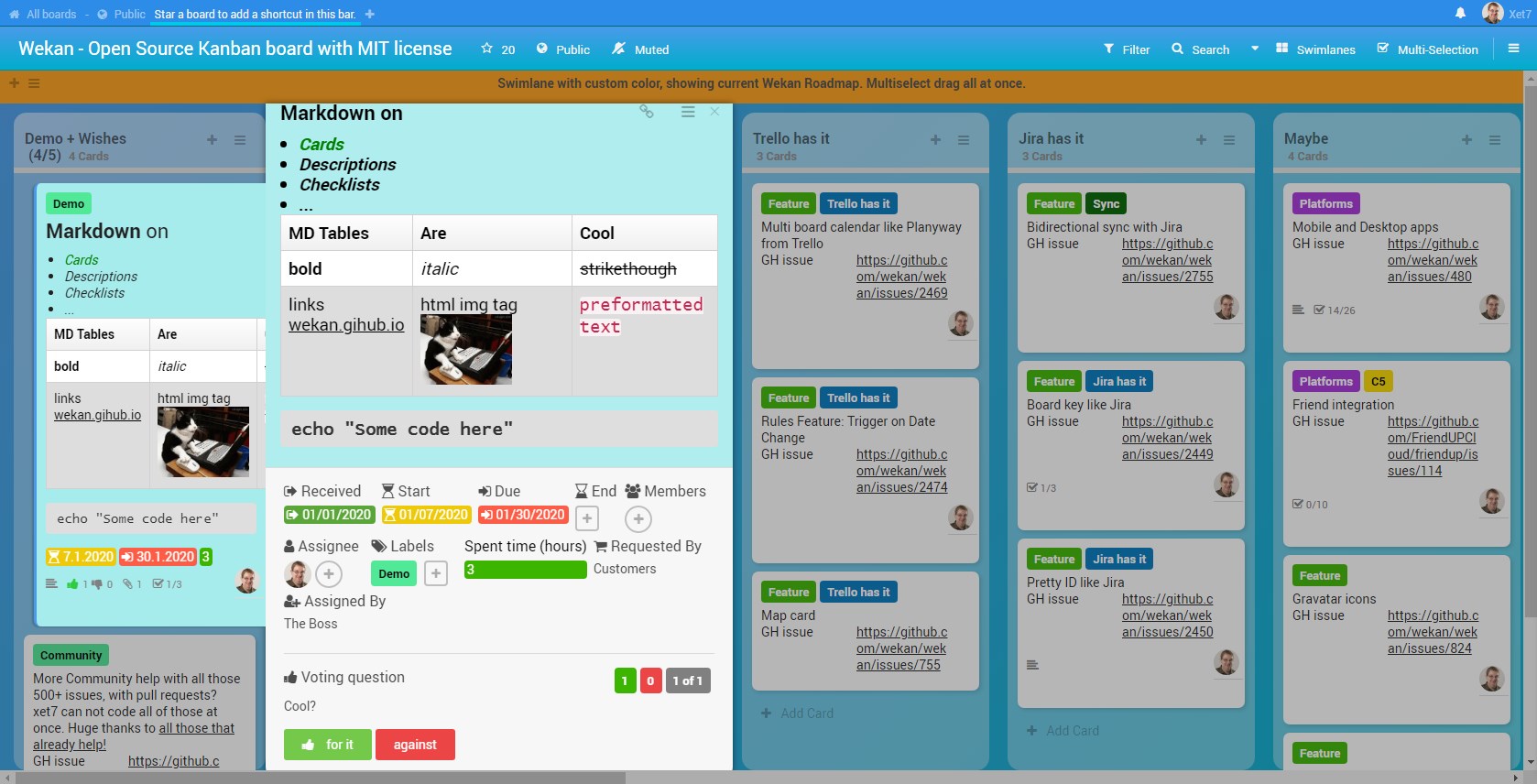Click the green positive vote count badge
Screen dimensions: 1537x784
[x=625, y=681]
